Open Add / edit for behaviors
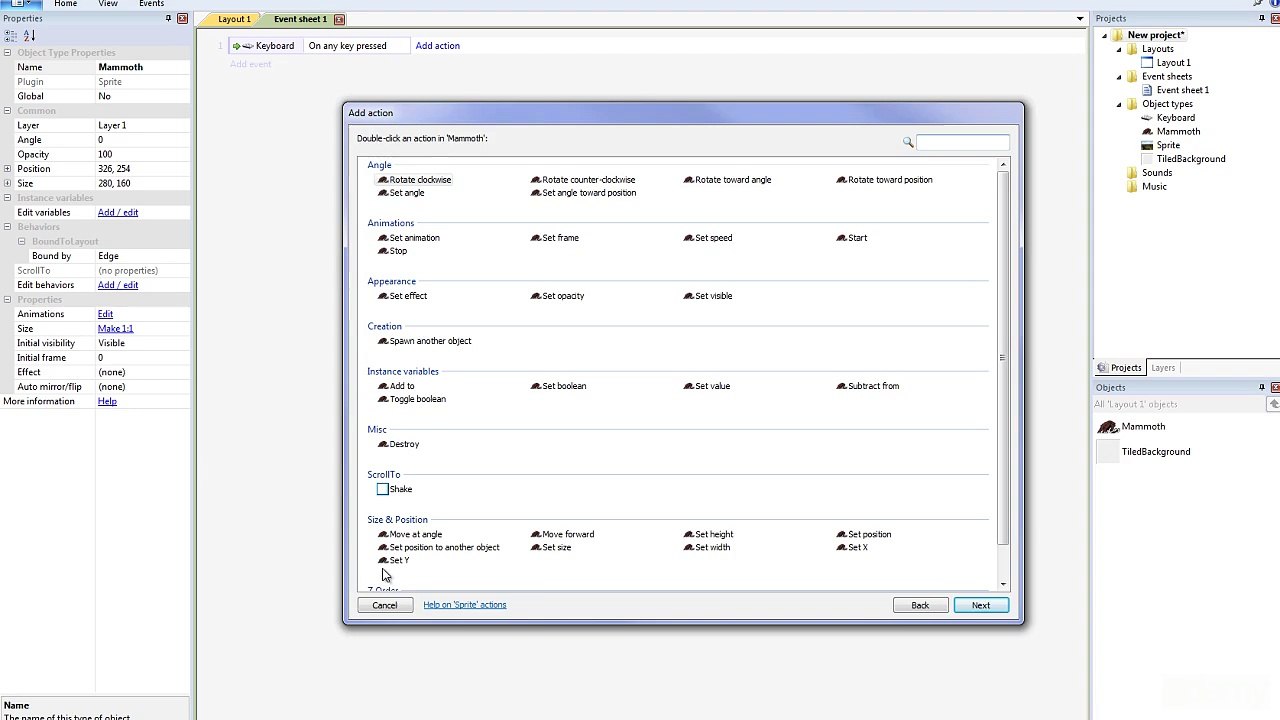Viewport: 1280px width, 720px height. point(118,285)
